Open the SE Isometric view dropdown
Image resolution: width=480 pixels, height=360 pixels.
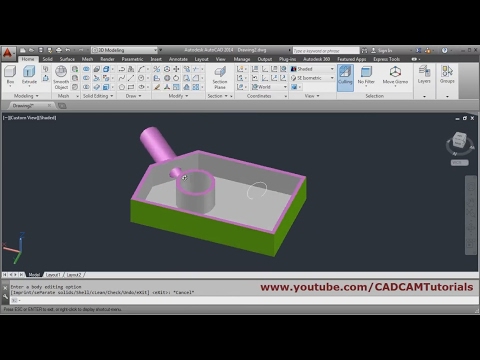point(312,78)
